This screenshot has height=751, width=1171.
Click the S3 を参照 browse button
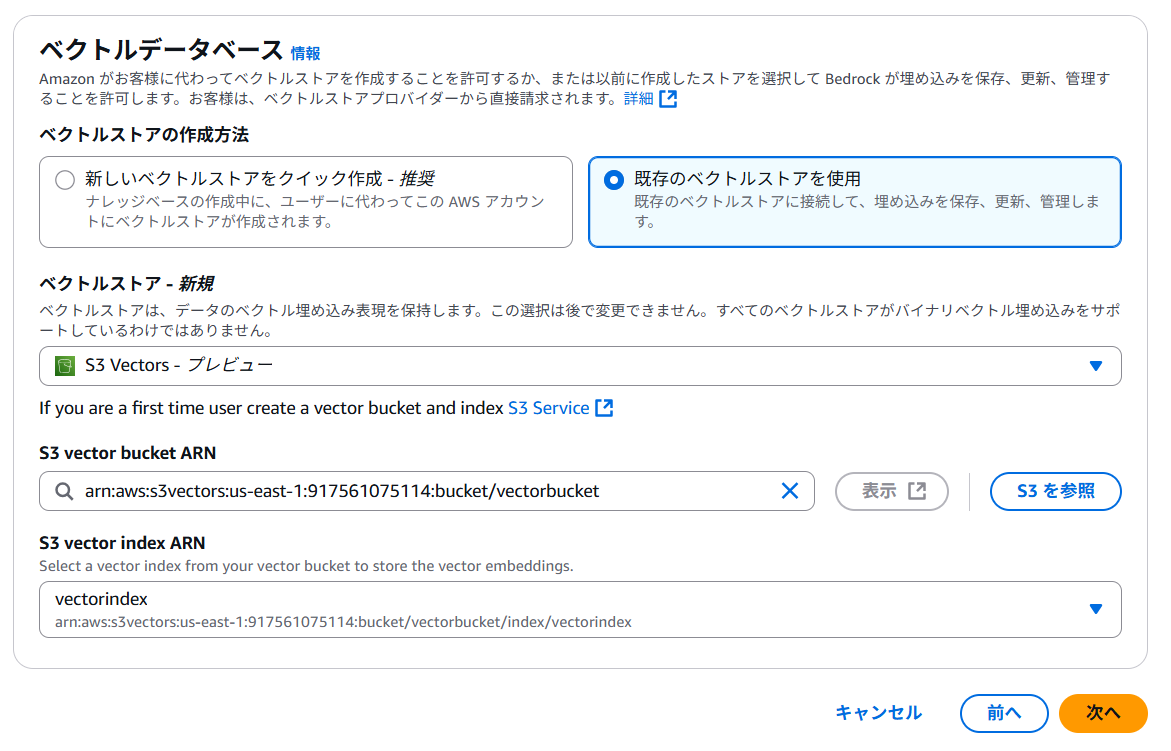click(x=1055, y=491)
